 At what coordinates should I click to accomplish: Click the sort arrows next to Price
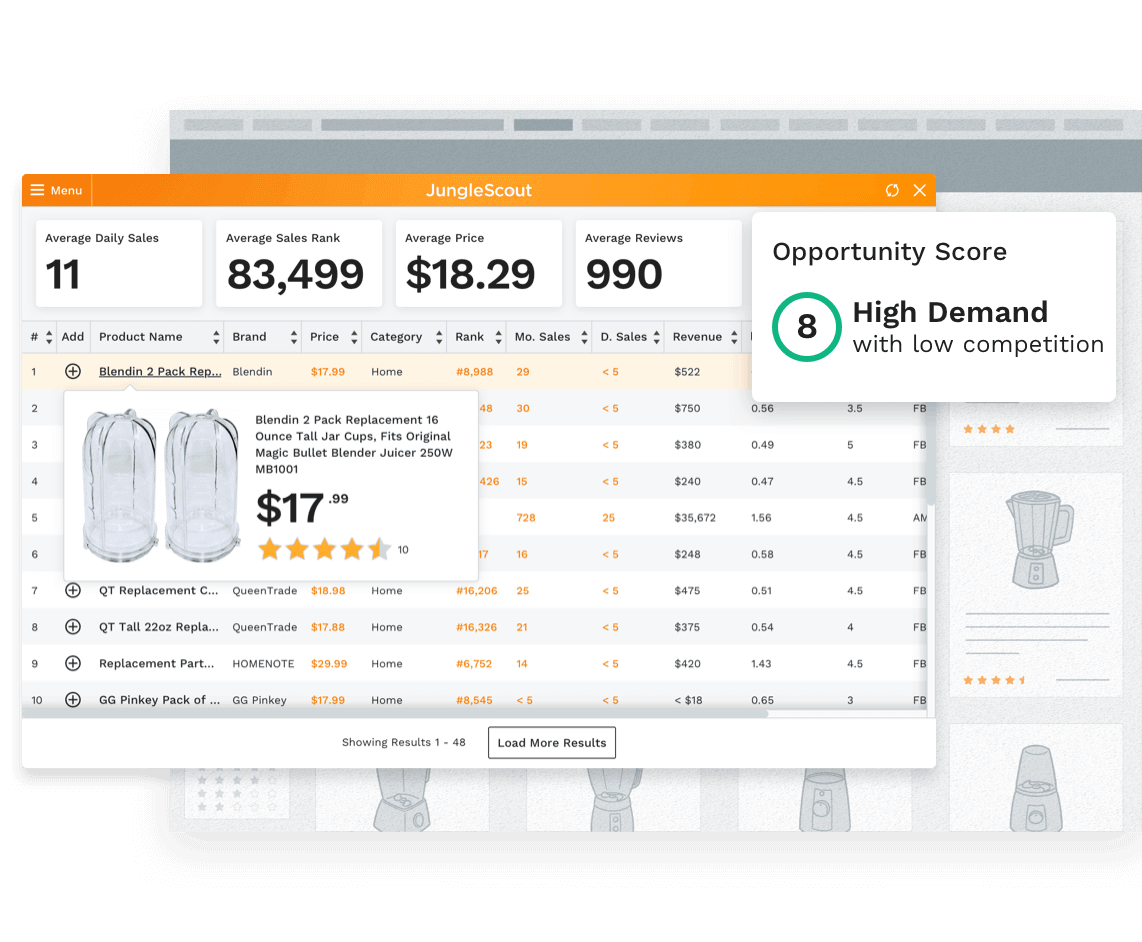354,337
